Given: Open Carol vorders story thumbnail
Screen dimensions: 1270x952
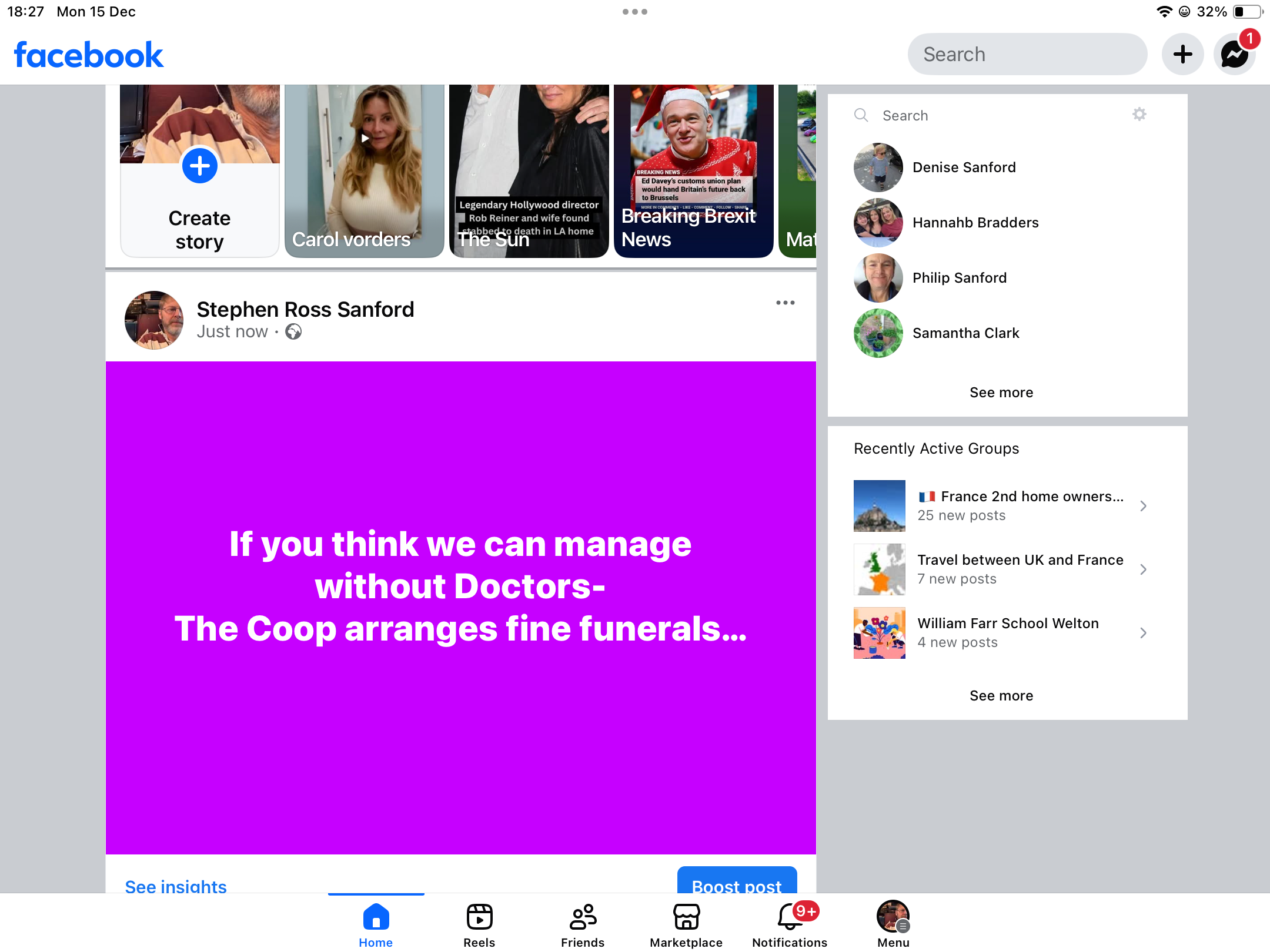Looking at the screenshot, I should coord(364,170).
